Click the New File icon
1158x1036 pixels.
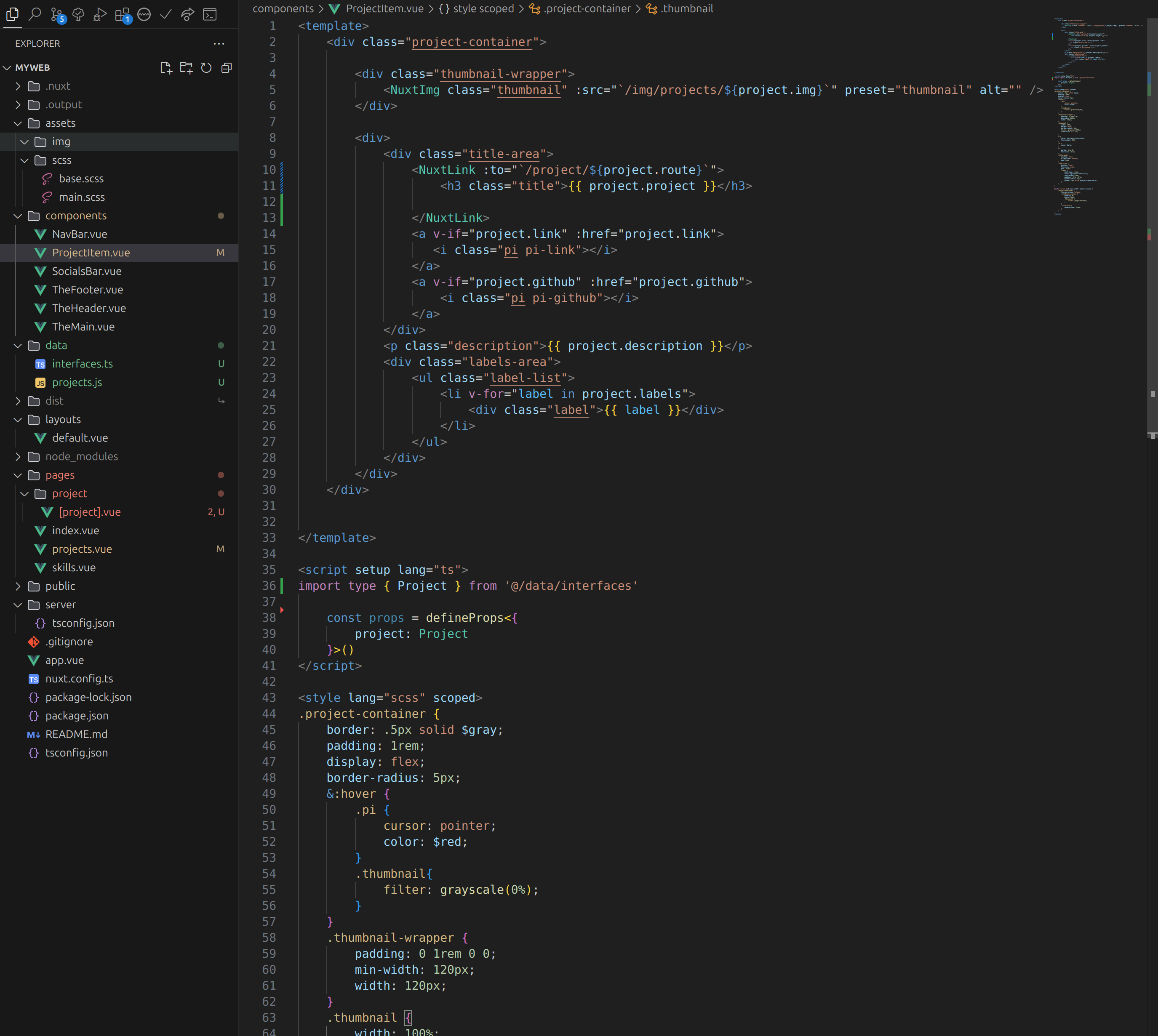pos(165,68)
